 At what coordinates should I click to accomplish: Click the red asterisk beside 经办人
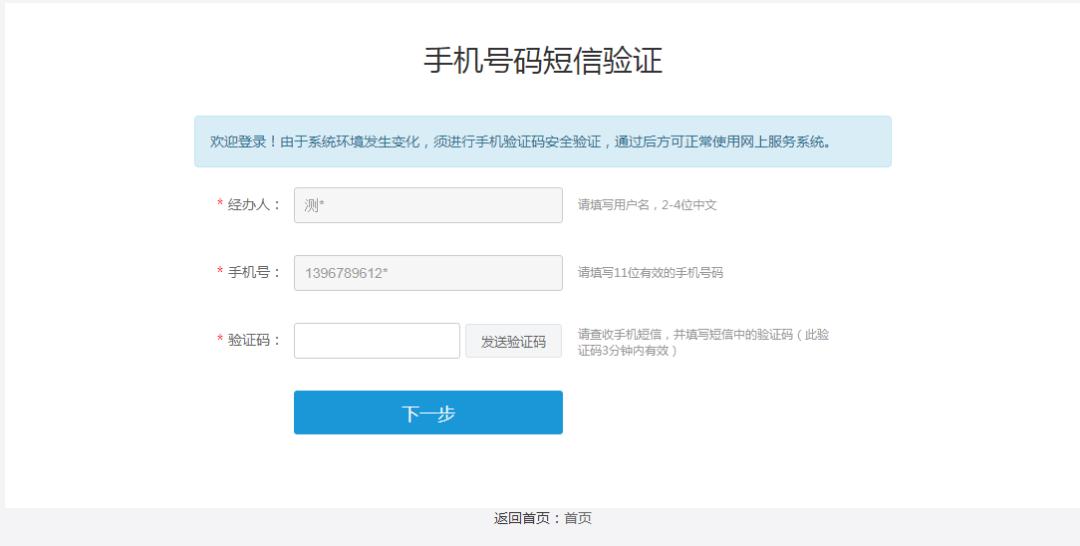[220, 205]
